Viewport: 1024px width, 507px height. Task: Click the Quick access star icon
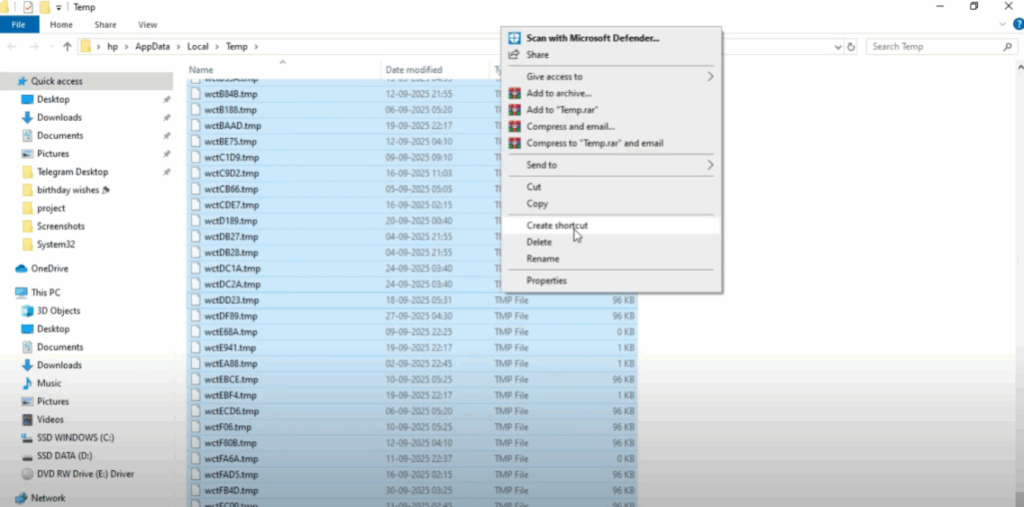(22, 81)
